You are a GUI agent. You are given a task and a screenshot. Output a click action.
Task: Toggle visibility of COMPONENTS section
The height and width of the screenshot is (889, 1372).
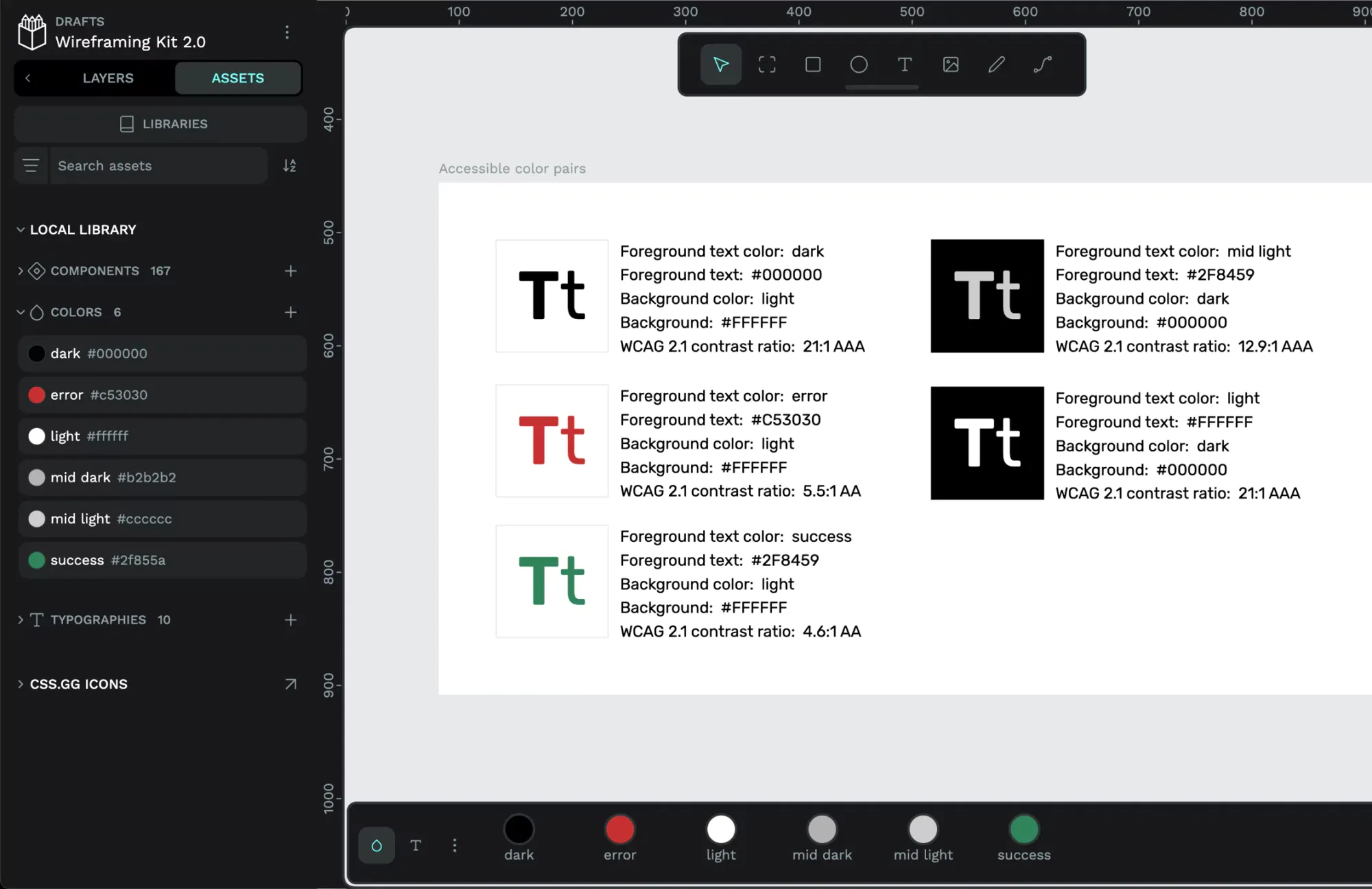21,270
